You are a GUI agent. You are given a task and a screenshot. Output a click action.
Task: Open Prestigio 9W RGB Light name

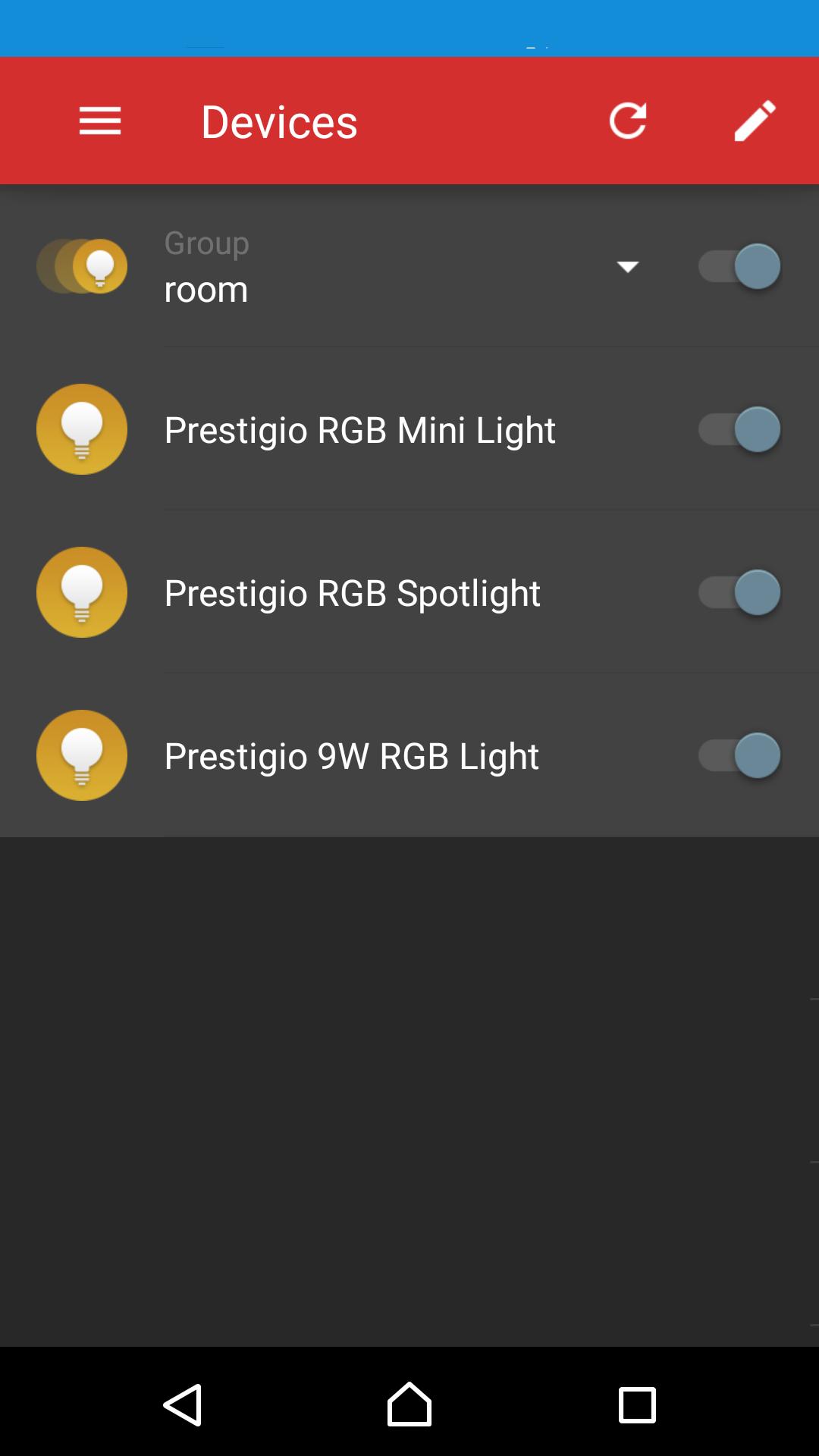coord(351,756)
